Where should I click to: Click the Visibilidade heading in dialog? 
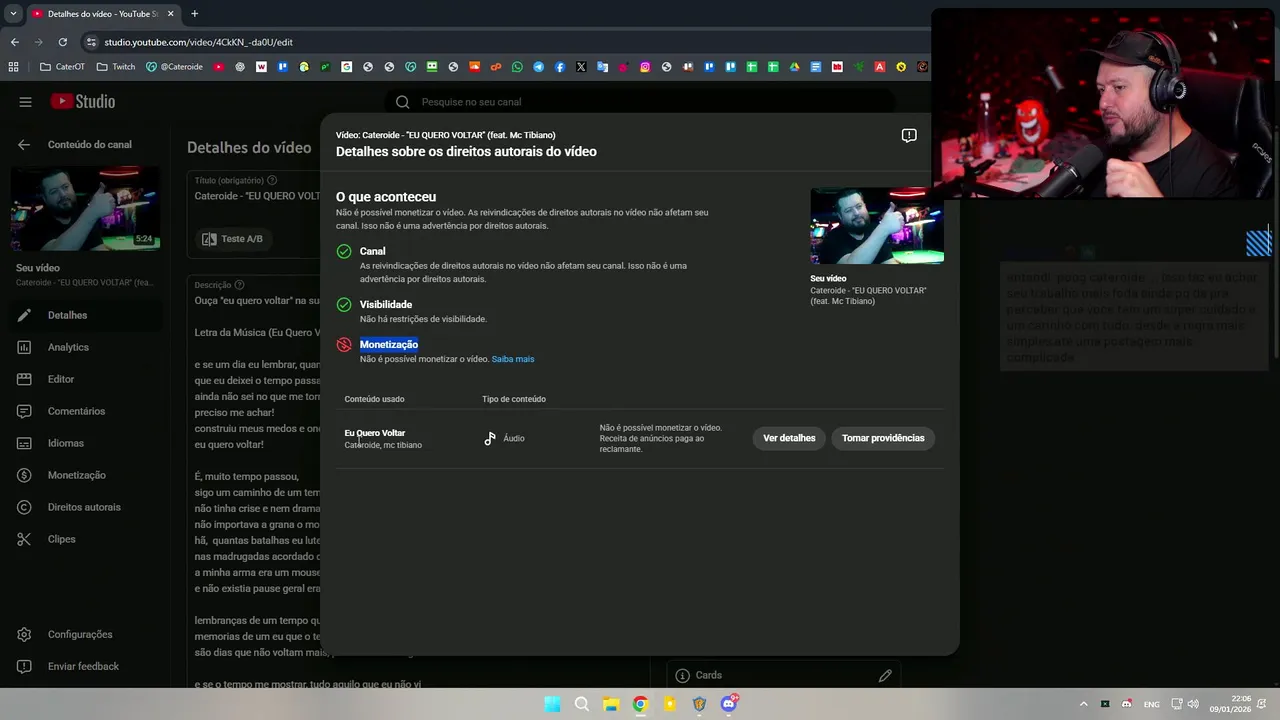(386, 304)
